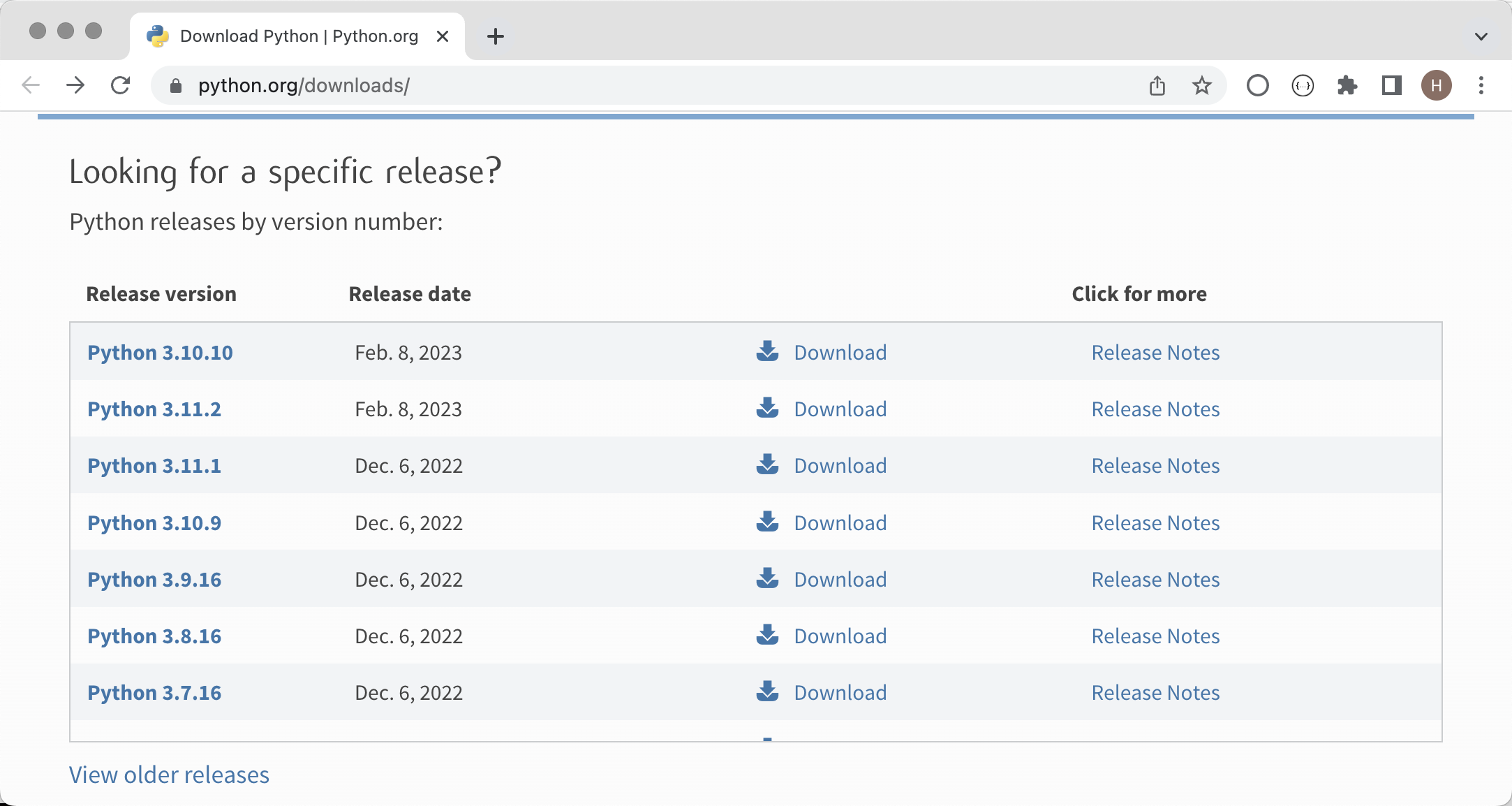
Task: Open Chrome's three-dot menu
Action: (x=1481, y=85)
